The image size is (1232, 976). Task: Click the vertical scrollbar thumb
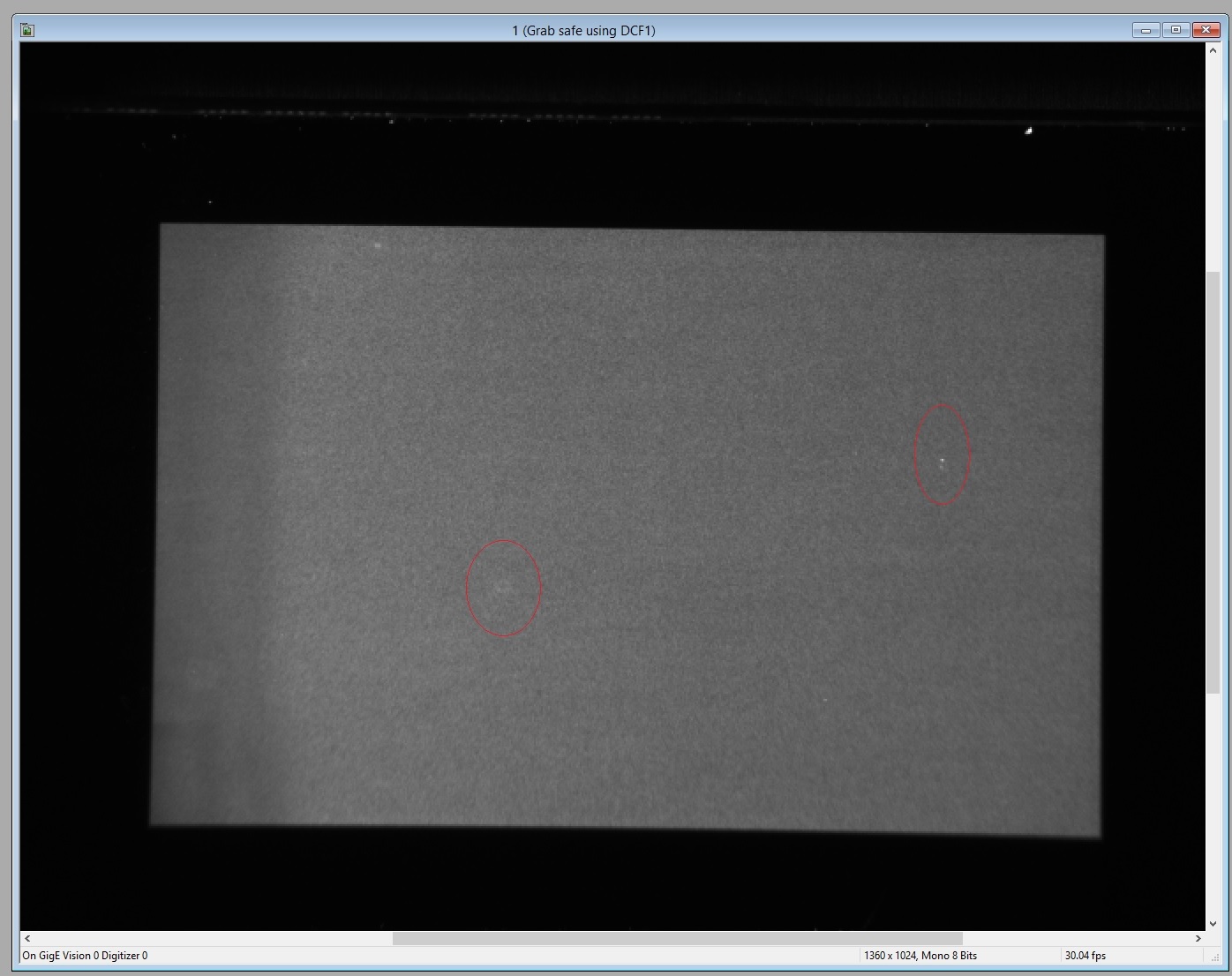[x=1213, y=483]
